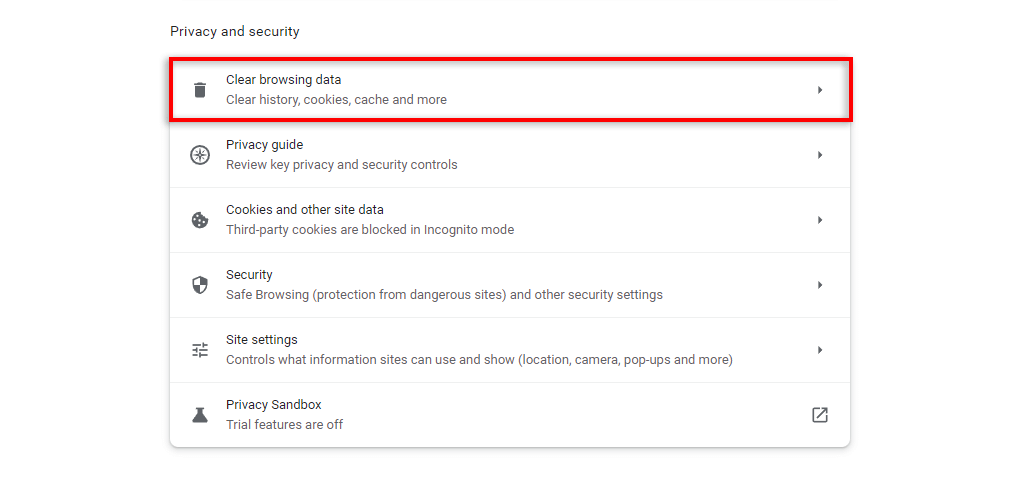Expand the Privacy guide arrow

click(x=820, y=155)
